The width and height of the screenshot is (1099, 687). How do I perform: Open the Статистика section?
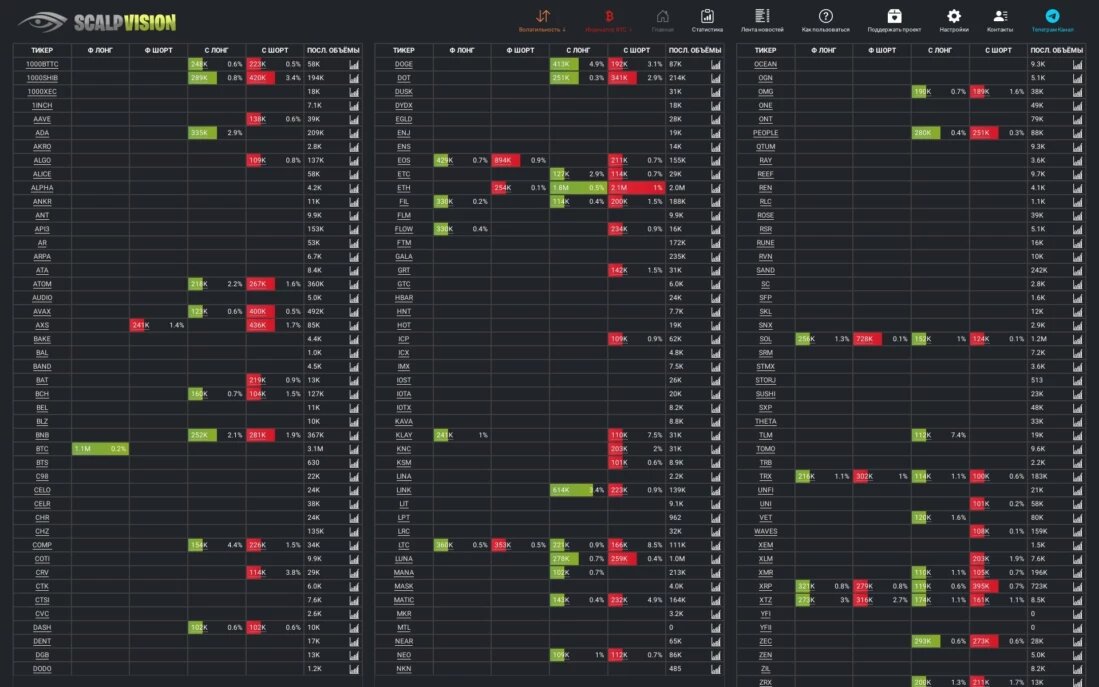pyautogui.click(x=707, y=20)
